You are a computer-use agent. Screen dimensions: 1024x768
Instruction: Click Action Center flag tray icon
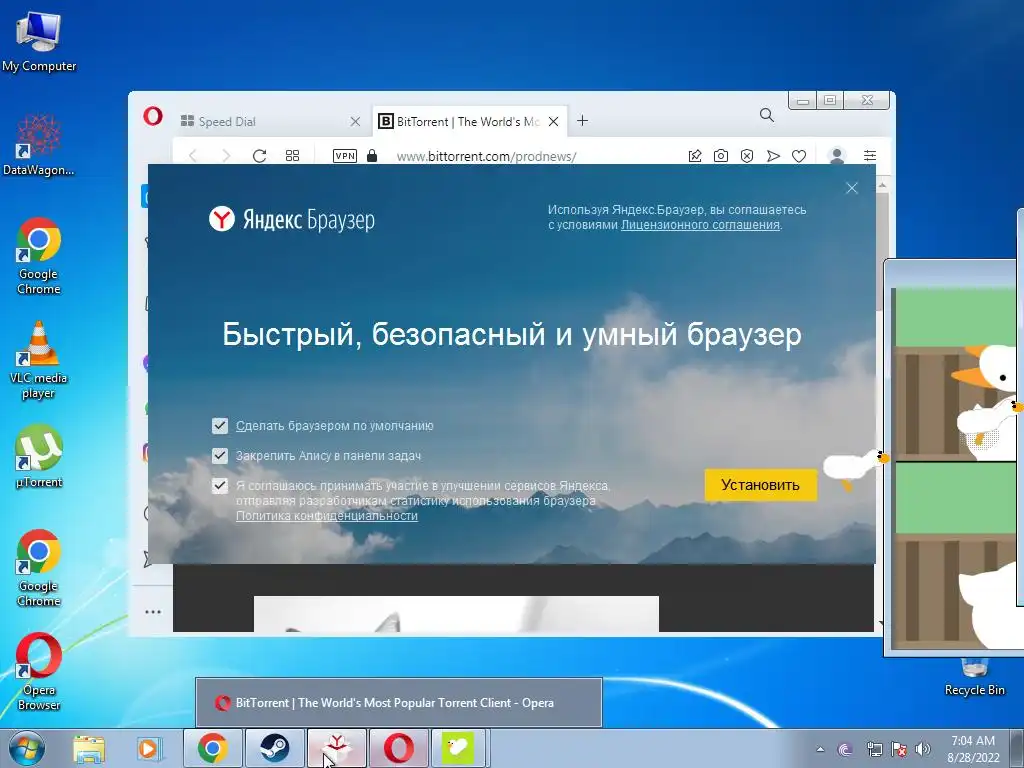(x=899, y=749)
